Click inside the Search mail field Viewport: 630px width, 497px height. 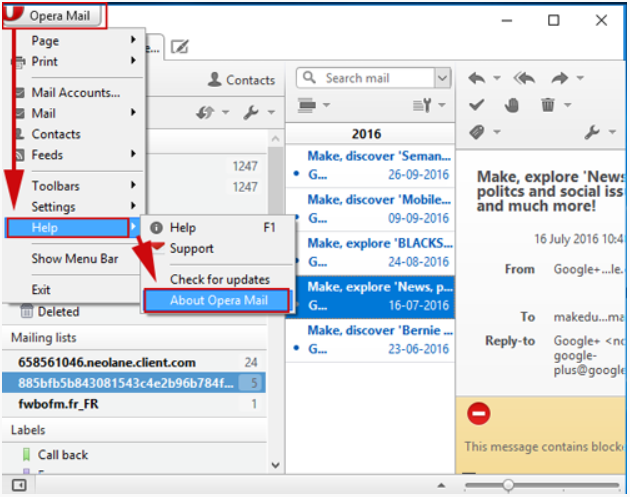click(365, 78)
